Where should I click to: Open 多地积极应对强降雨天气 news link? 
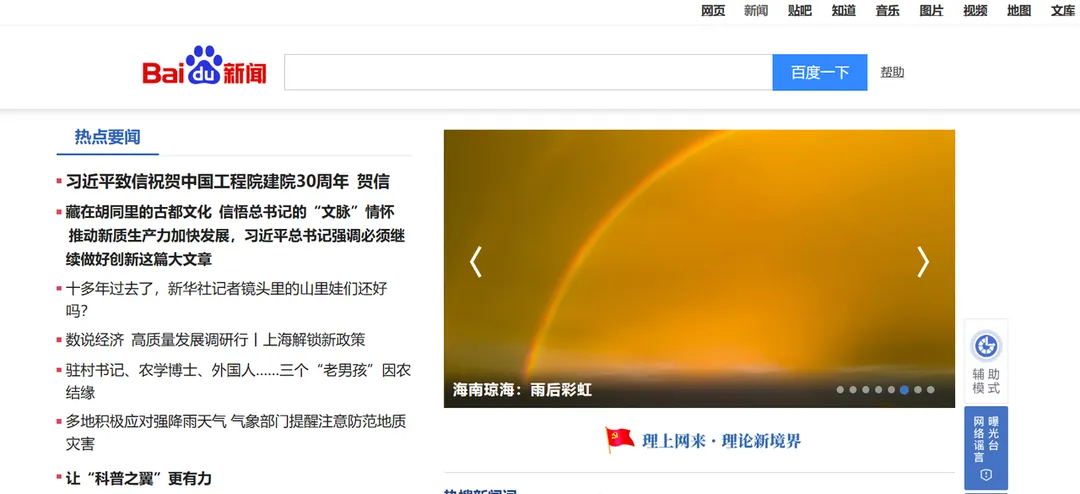236,432
